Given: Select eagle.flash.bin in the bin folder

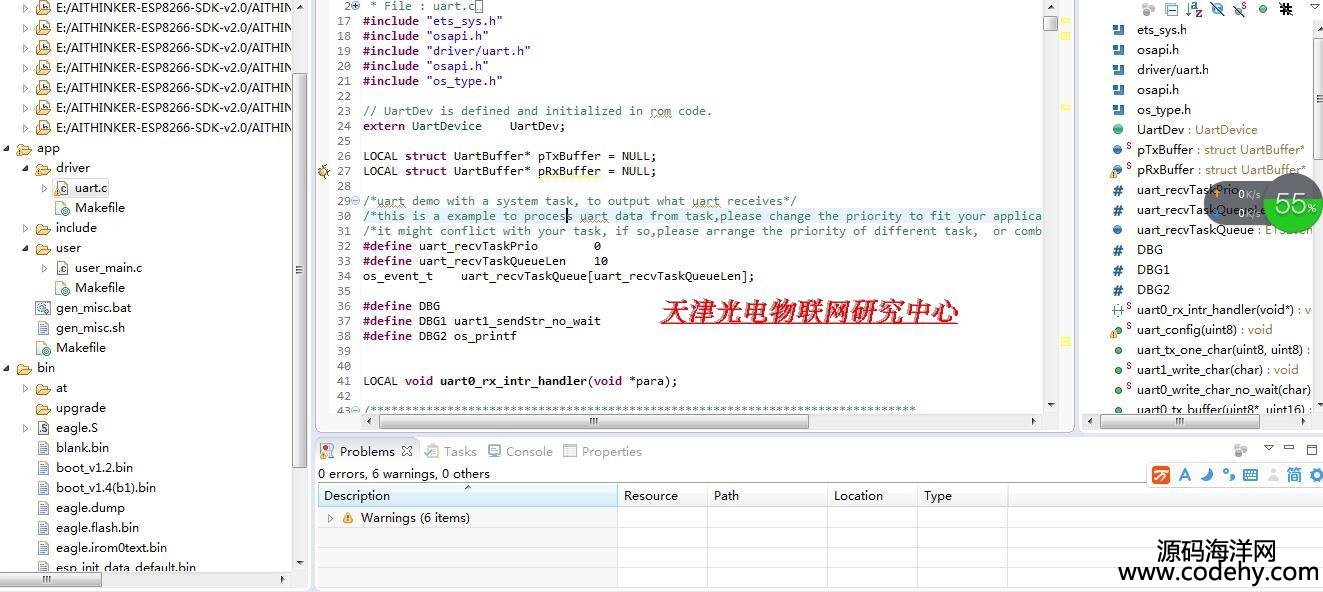Looking at the screenshot, I should [97, 528].
